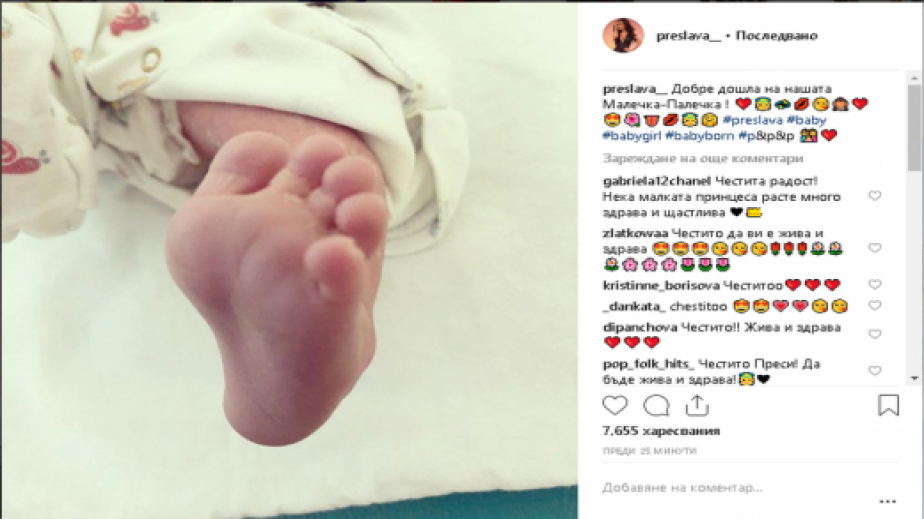The height and width of the screenshot is (519, 924).
Task: Focus the 'Добавяне на коментар' input field
Action: click(737, 488)
